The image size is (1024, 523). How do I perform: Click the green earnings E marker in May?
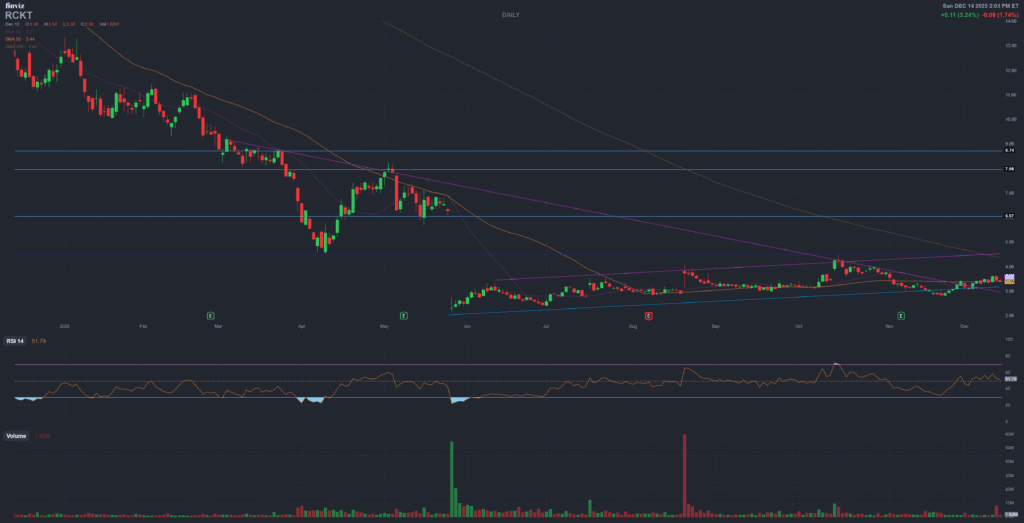[402, 315]
